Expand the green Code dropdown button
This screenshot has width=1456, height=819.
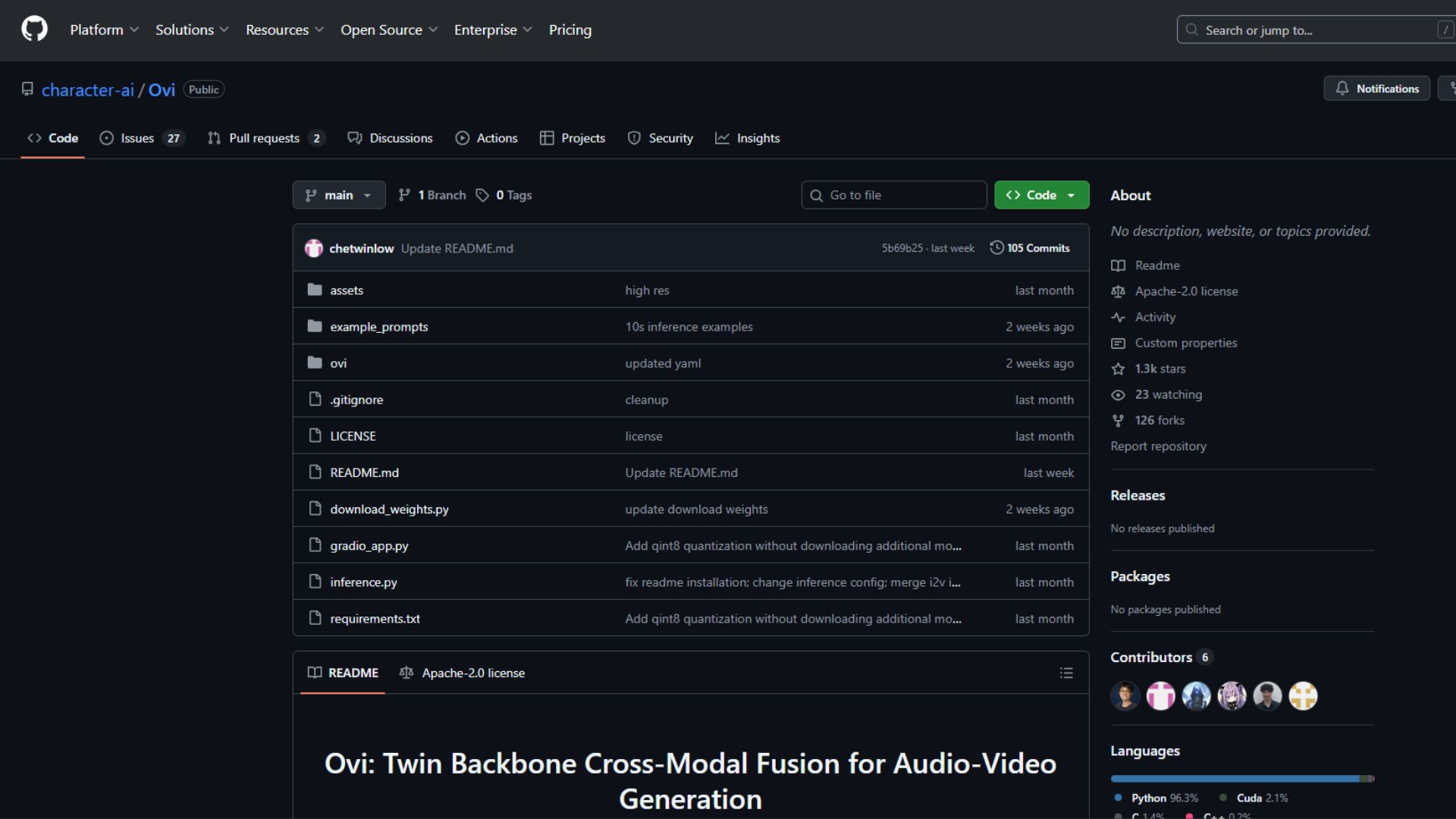pos(1041,196)
